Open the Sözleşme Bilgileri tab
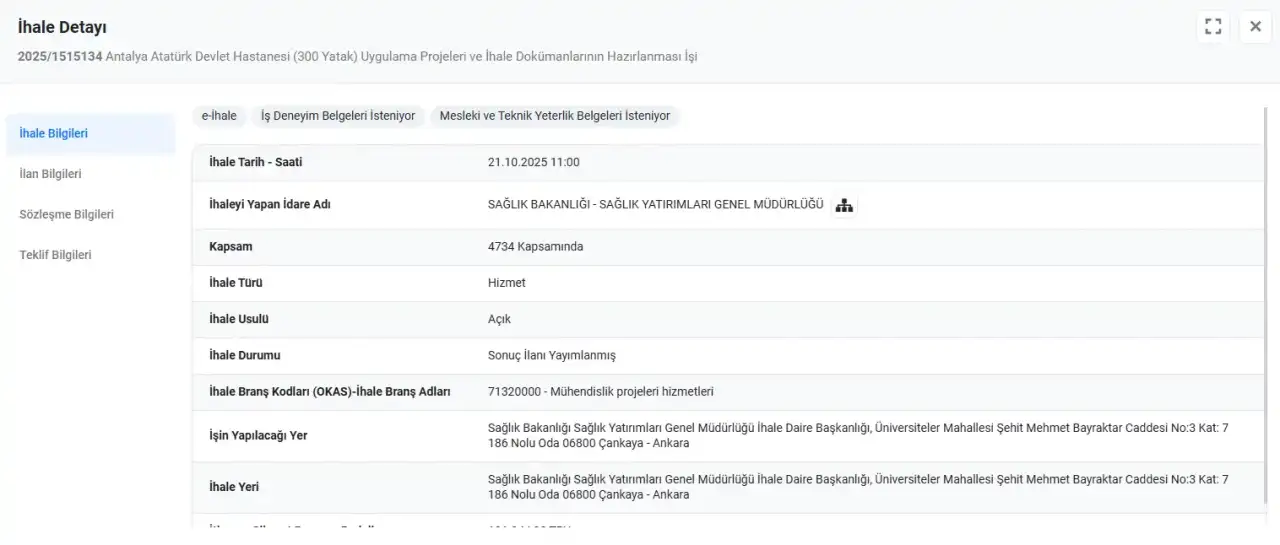 tap(67, 215)
